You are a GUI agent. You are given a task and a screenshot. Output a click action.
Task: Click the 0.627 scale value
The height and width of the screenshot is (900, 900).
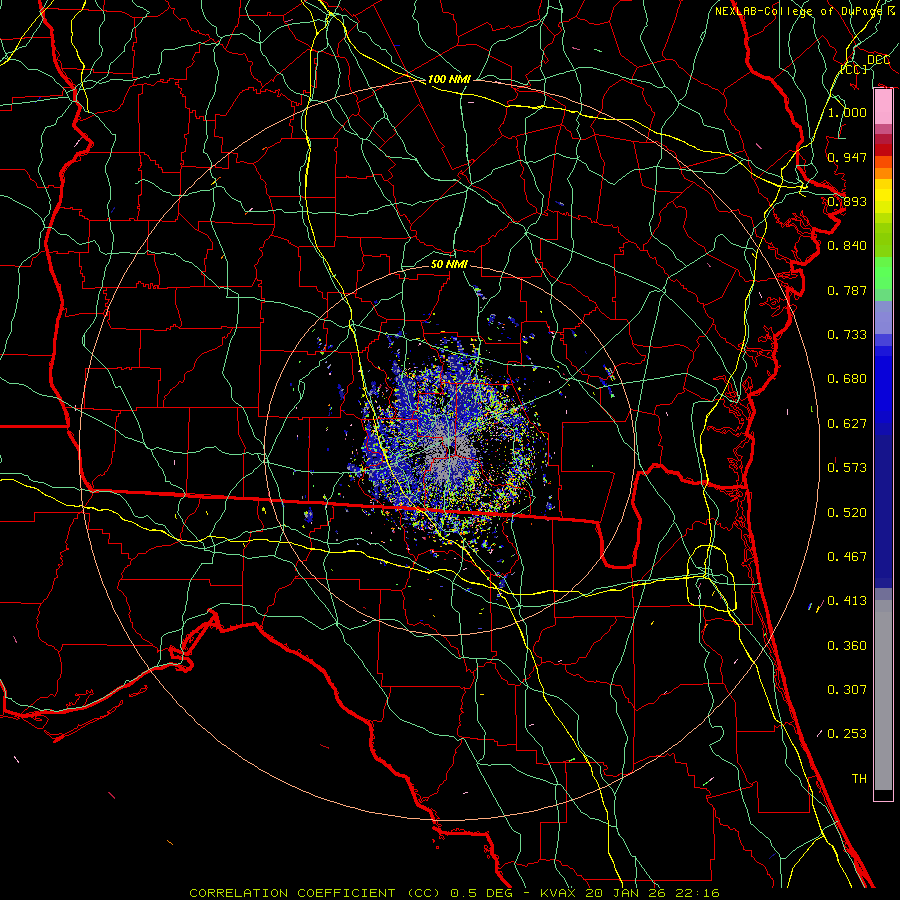(847, 424)
